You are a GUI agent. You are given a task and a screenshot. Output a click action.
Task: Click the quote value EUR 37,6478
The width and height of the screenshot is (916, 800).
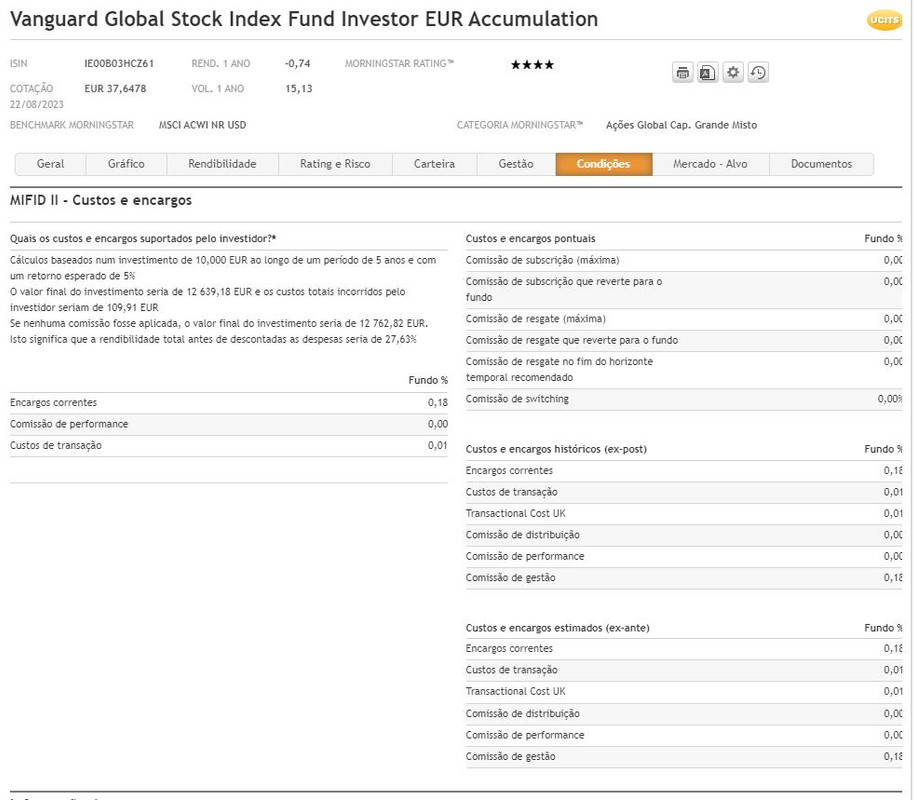[115, 89]
